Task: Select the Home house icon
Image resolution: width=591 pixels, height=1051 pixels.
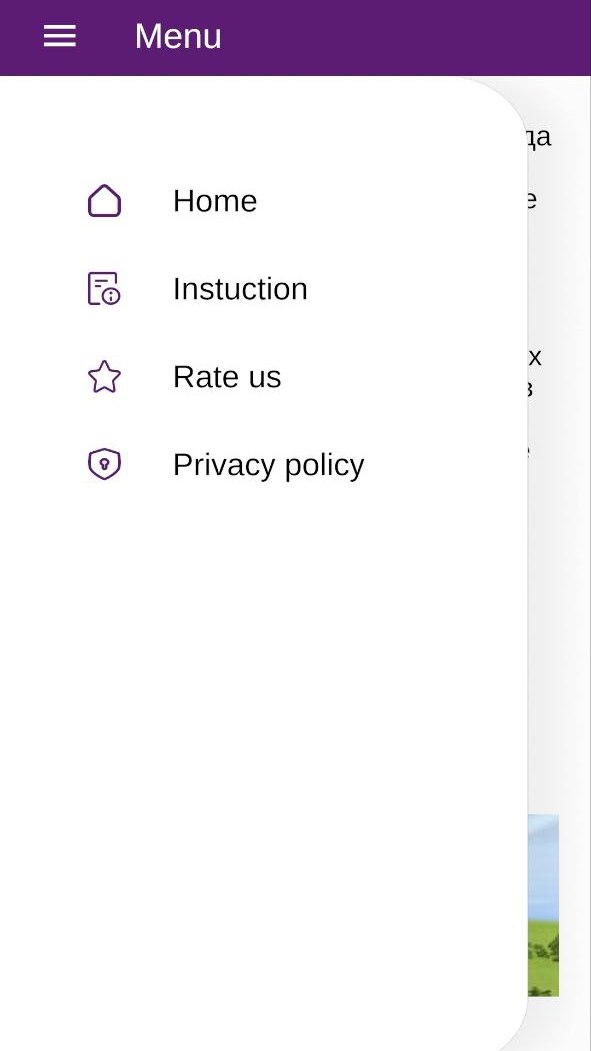Action: (104, 200)
